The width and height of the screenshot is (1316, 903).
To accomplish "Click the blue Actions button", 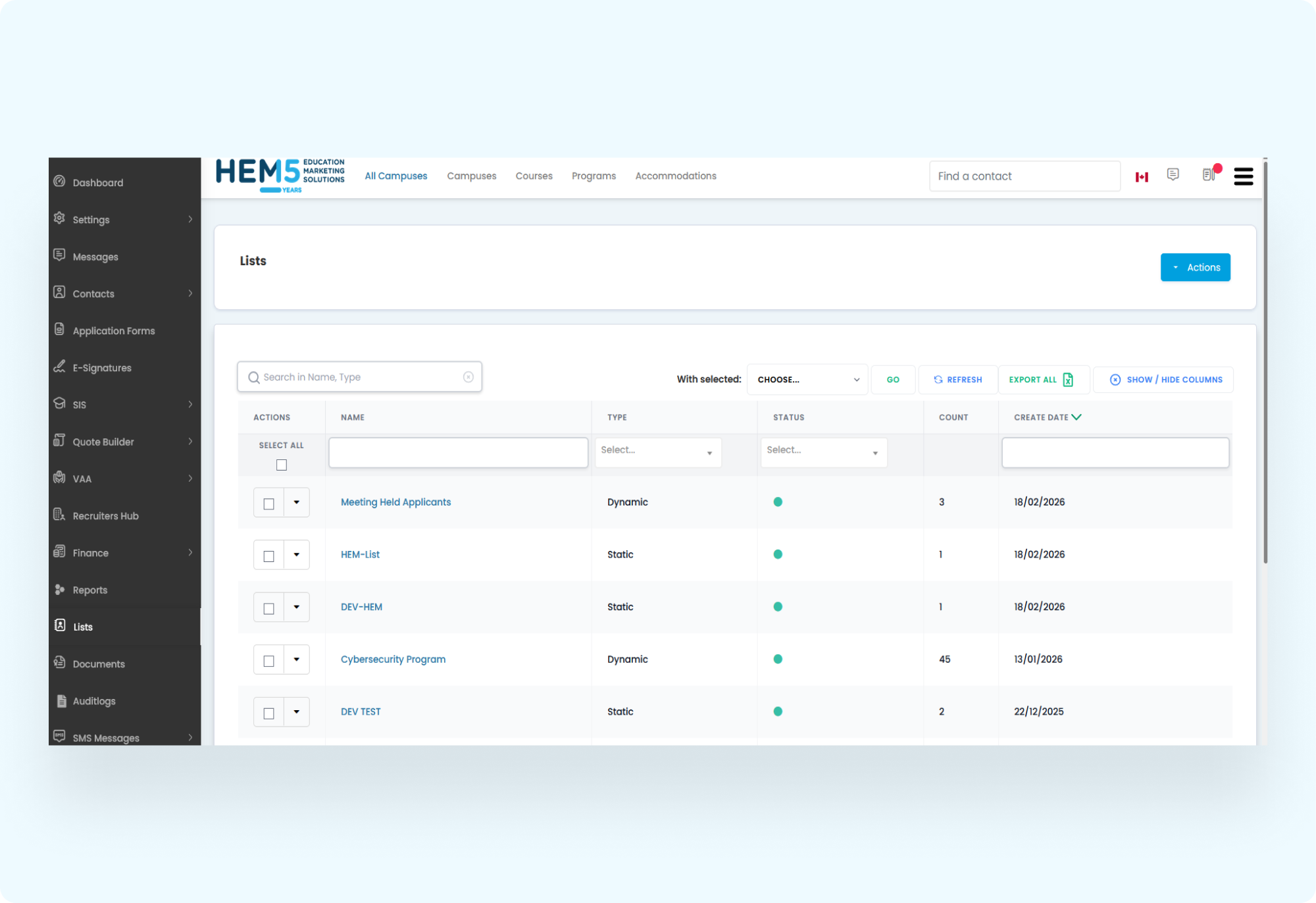I will 1195,267.
